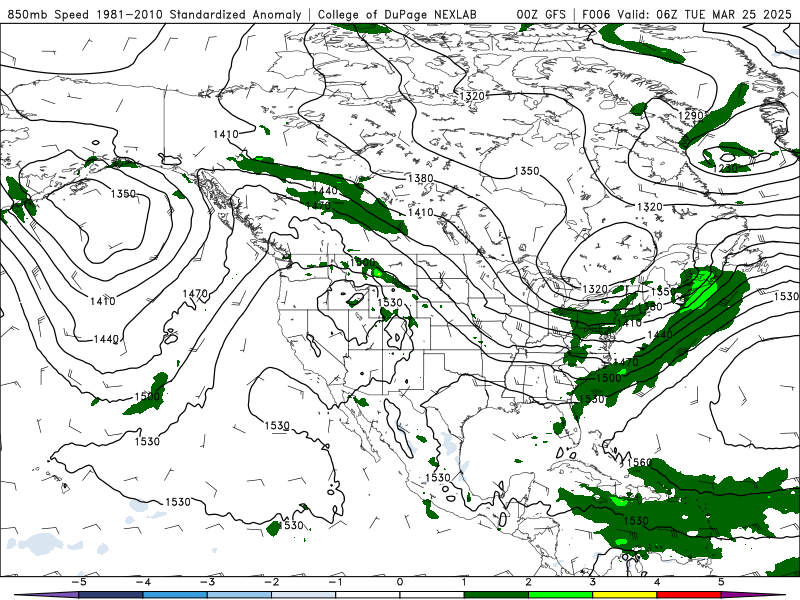800x600 pixels.
Task: Click the 'F006 Valid: 06Z TUE MAR 25 2025' text
Action: (687, 14)
